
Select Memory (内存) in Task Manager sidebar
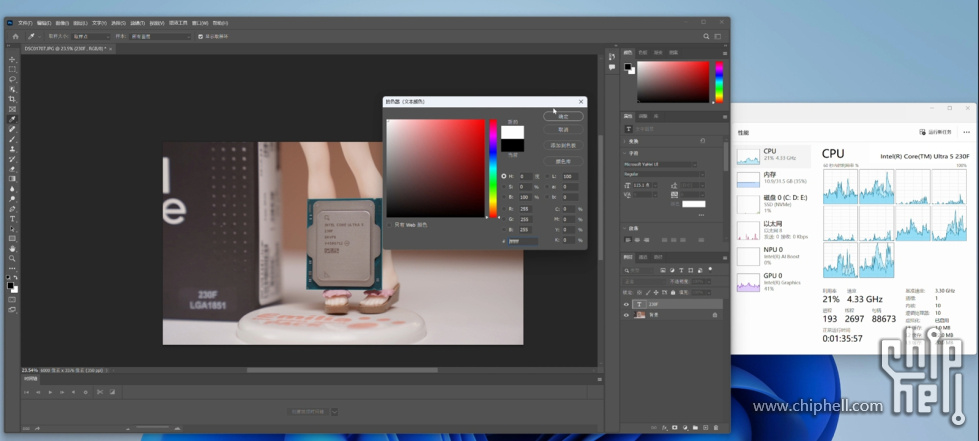pyautogui.click(x=773, y=179)
